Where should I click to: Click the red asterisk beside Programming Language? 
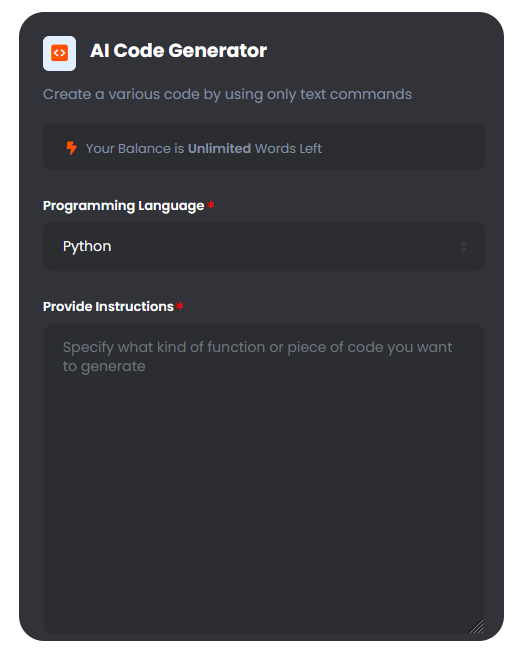pyautogui.click(x=211, y=204)
